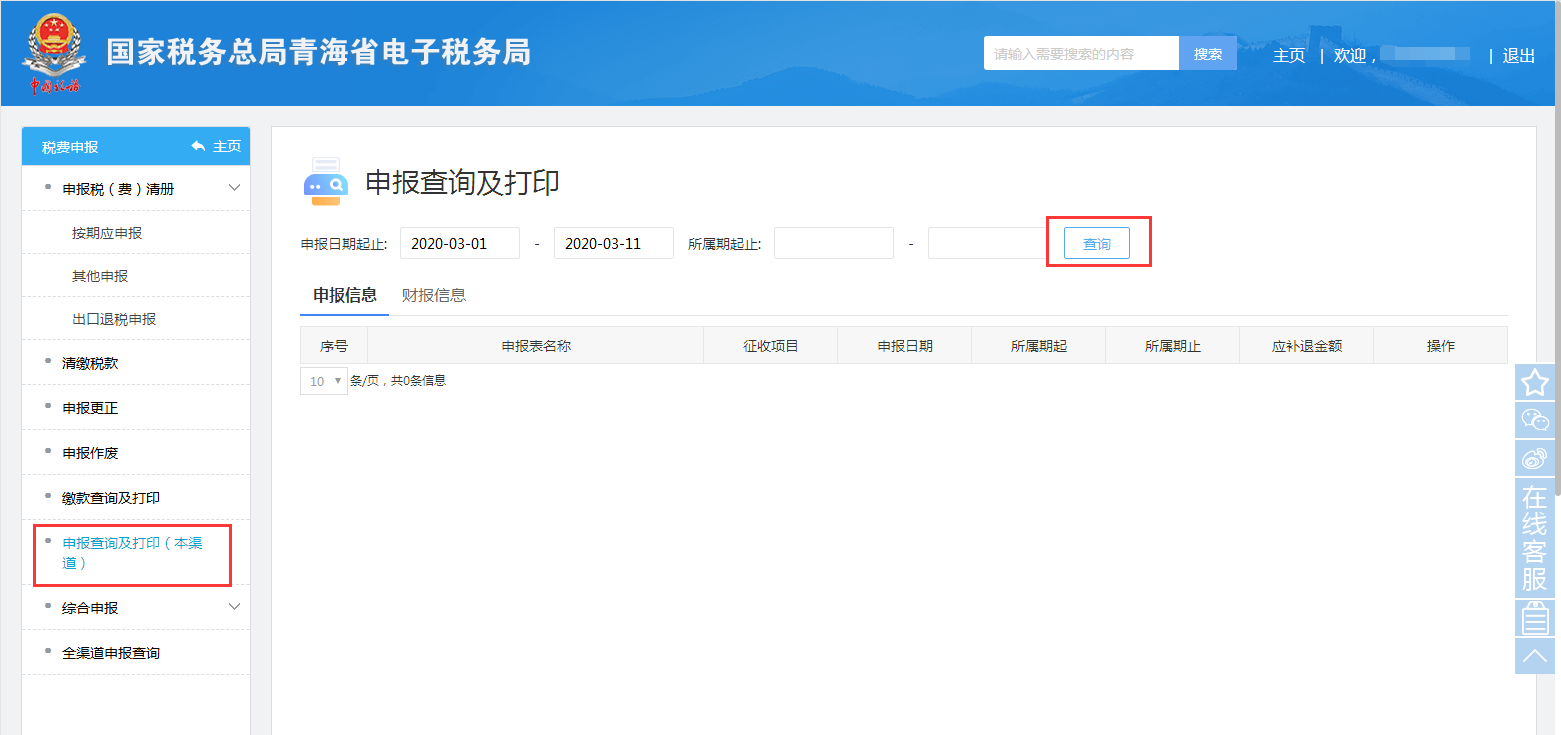Viewport: 1561px width, 735px height.
Task: Open the Weibo icon in the side float bar
Action: click(x=1535, y=458)
